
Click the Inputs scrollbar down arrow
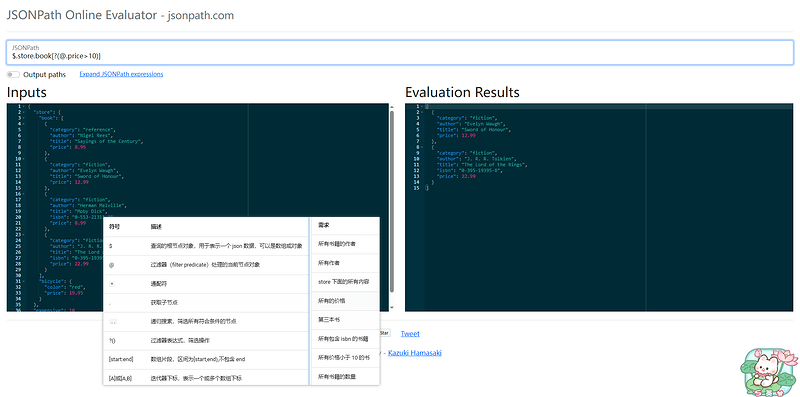coord(392,308)
